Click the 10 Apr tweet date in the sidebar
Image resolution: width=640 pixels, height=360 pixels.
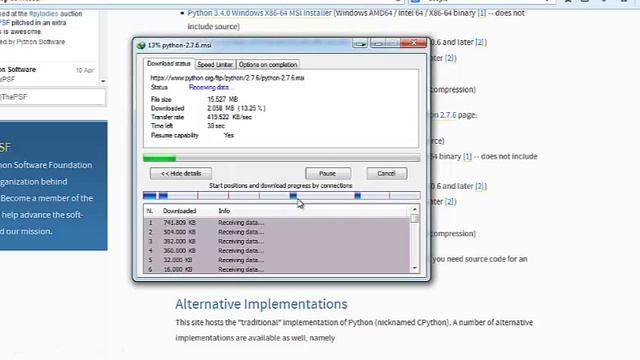(85, 71)
